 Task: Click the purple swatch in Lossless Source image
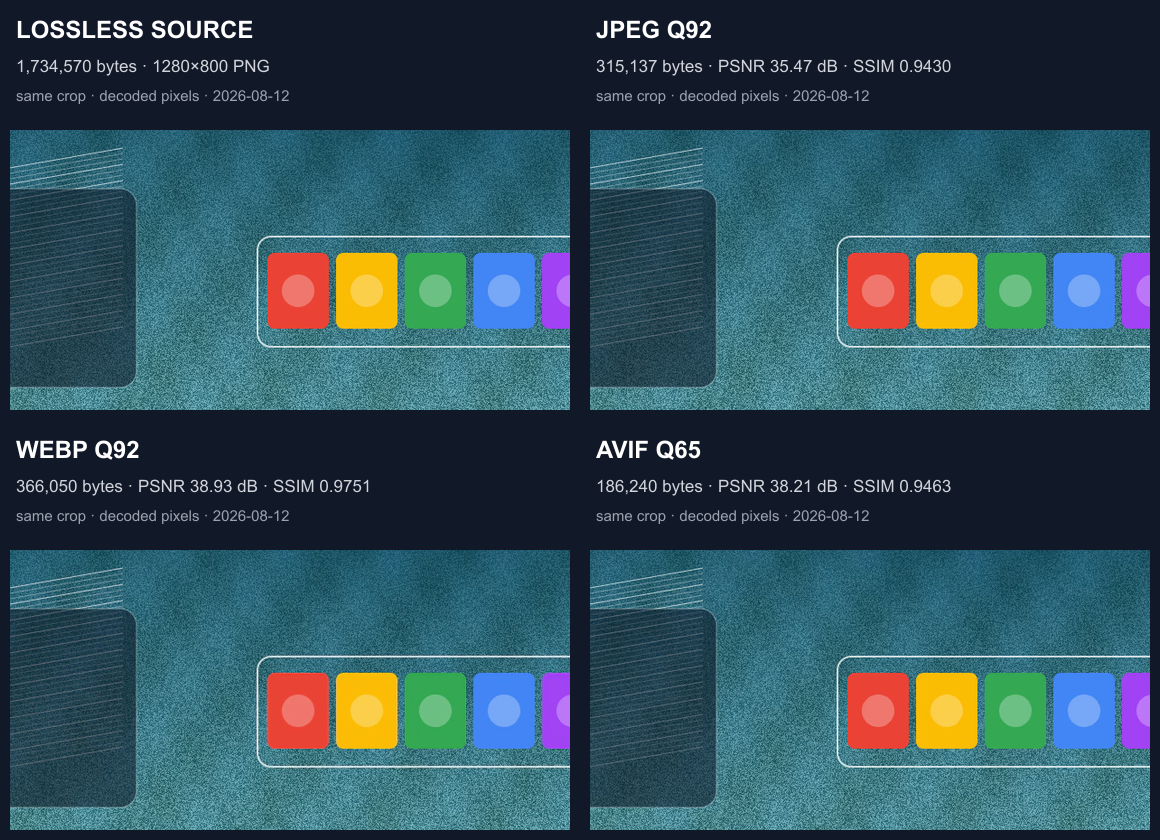556,291
